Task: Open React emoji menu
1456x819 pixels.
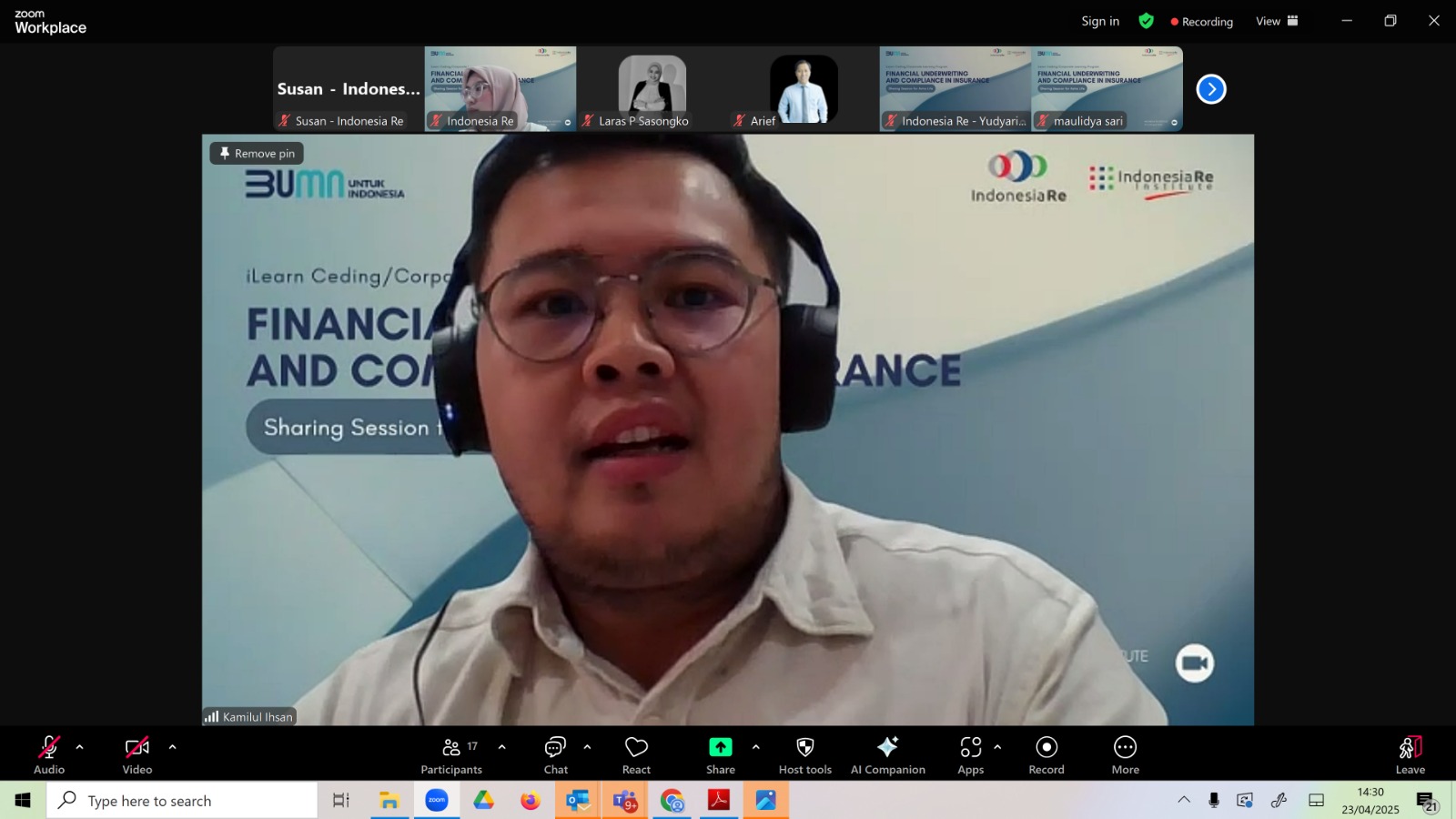Action: pos(636,754)
